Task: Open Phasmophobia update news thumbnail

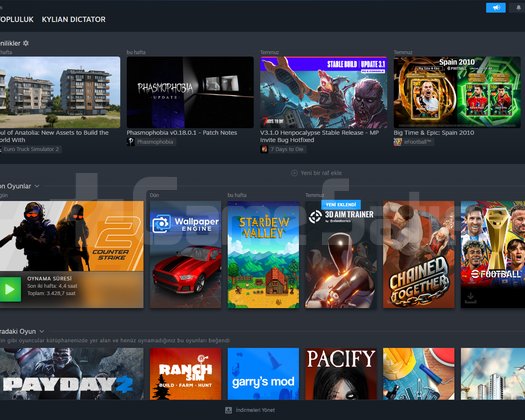Action: click(x=190, y=92)
